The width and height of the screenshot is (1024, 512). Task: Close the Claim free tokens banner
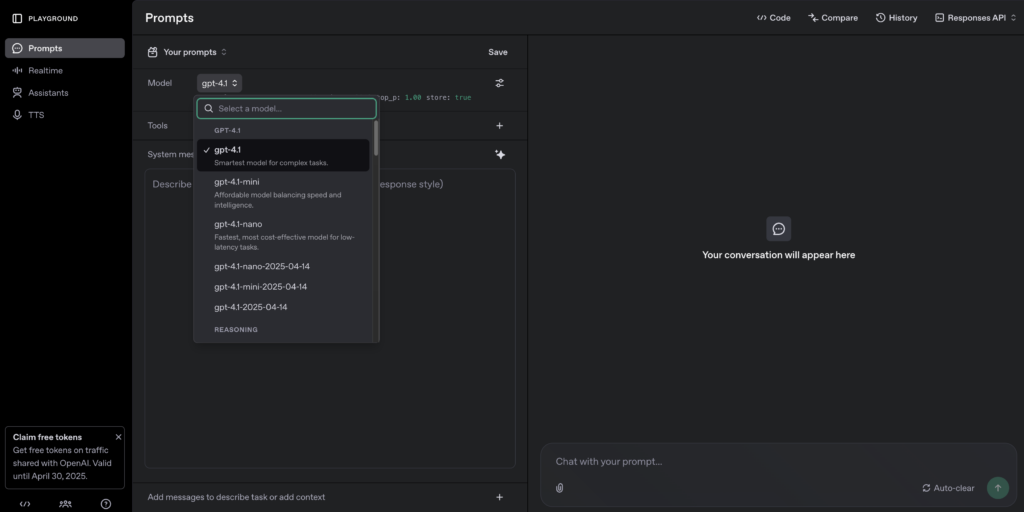[118, 437]
